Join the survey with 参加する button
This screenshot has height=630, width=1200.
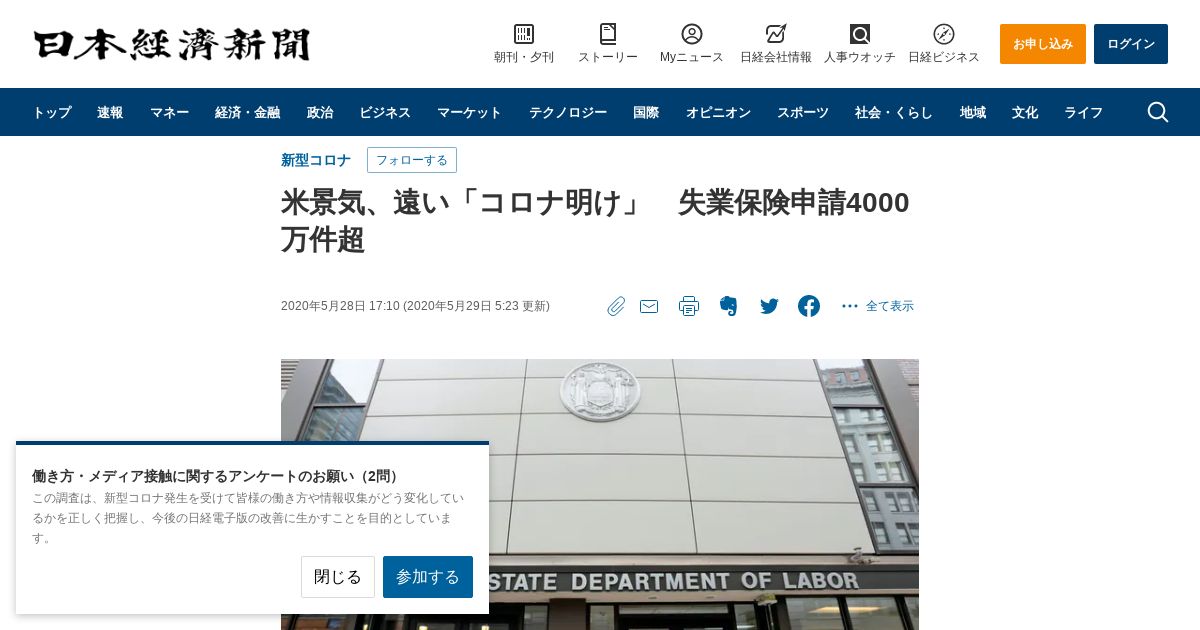click(428, 577)
